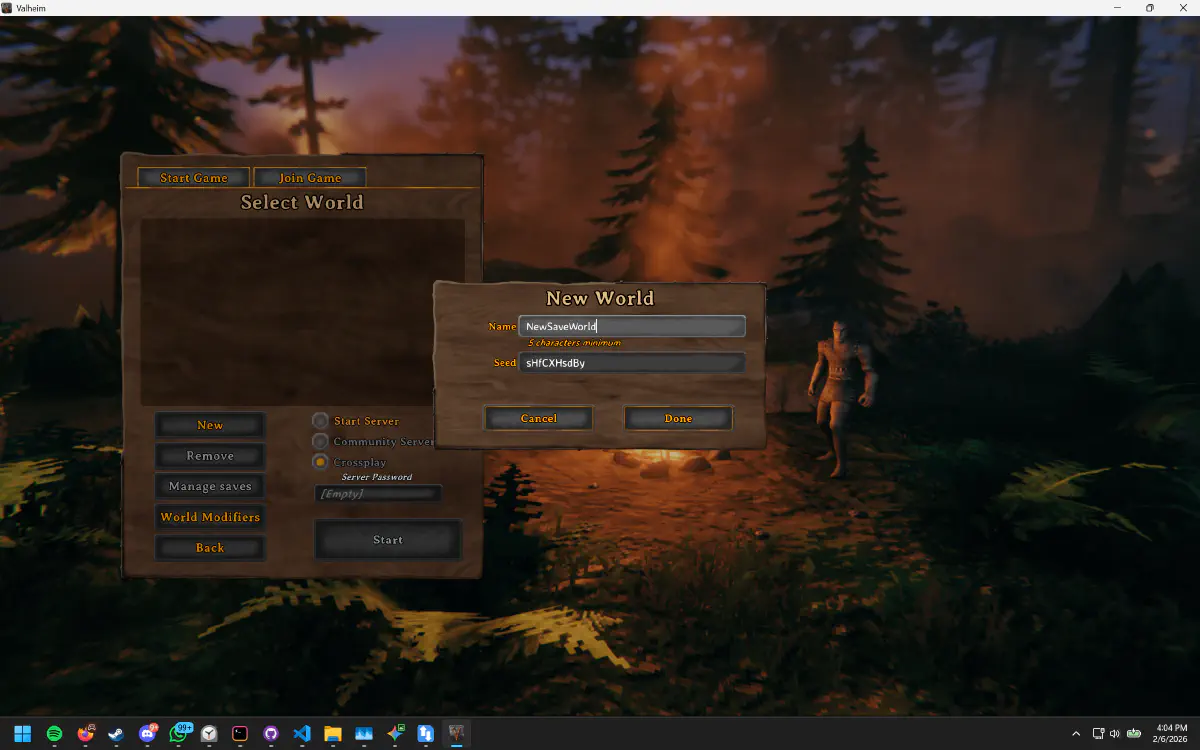Viewport: 1200px width, 750px height.
Task: Open WhatsApp from the taskbar
Action: (x=178, y=733)
